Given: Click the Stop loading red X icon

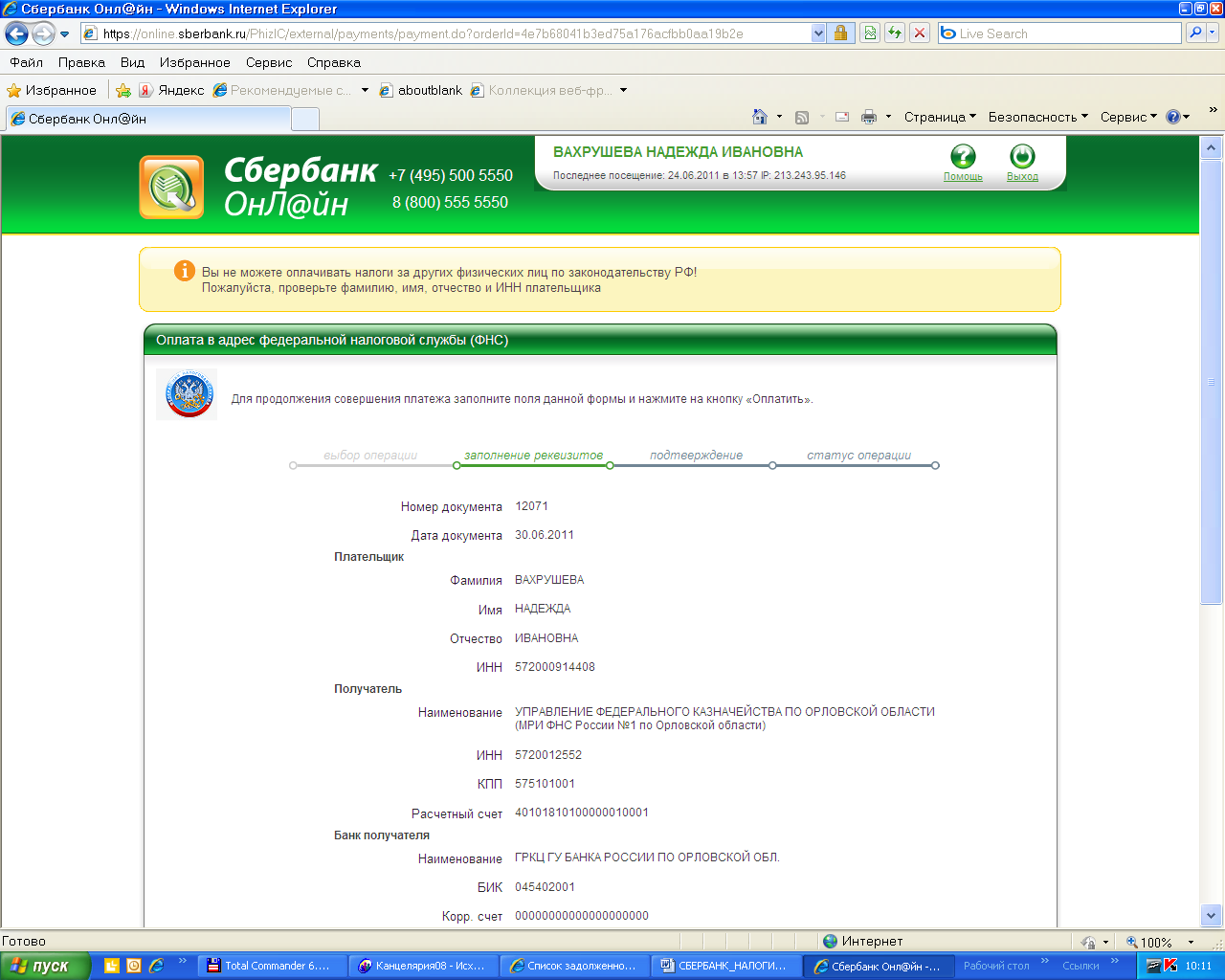Looking at the screenshot, I should click(x=920, y=33).
